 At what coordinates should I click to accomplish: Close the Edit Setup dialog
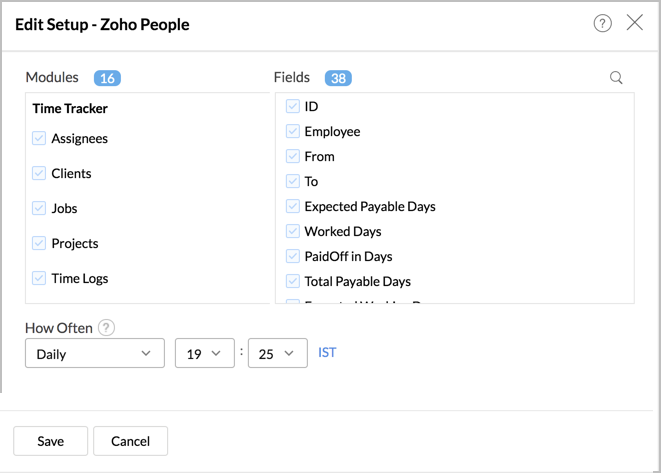(x=635, y=23)
